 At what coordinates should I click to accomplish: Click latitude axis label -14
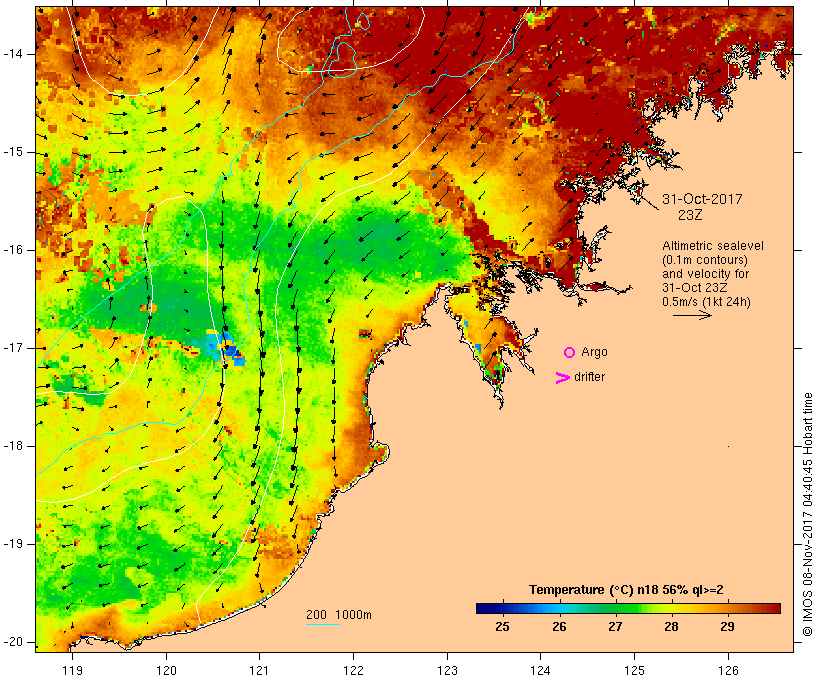(x=13, y=54)
